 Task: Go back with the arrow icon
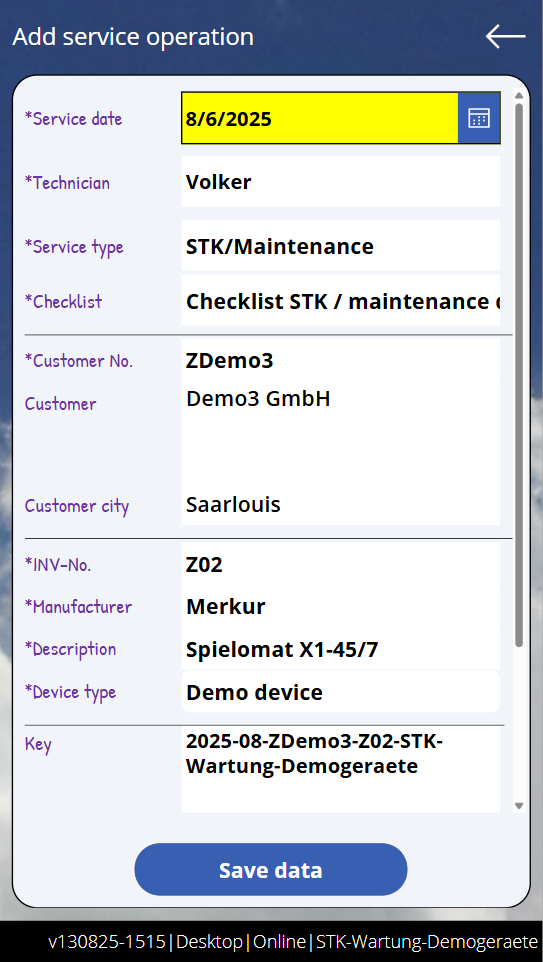tap(506, 37)
